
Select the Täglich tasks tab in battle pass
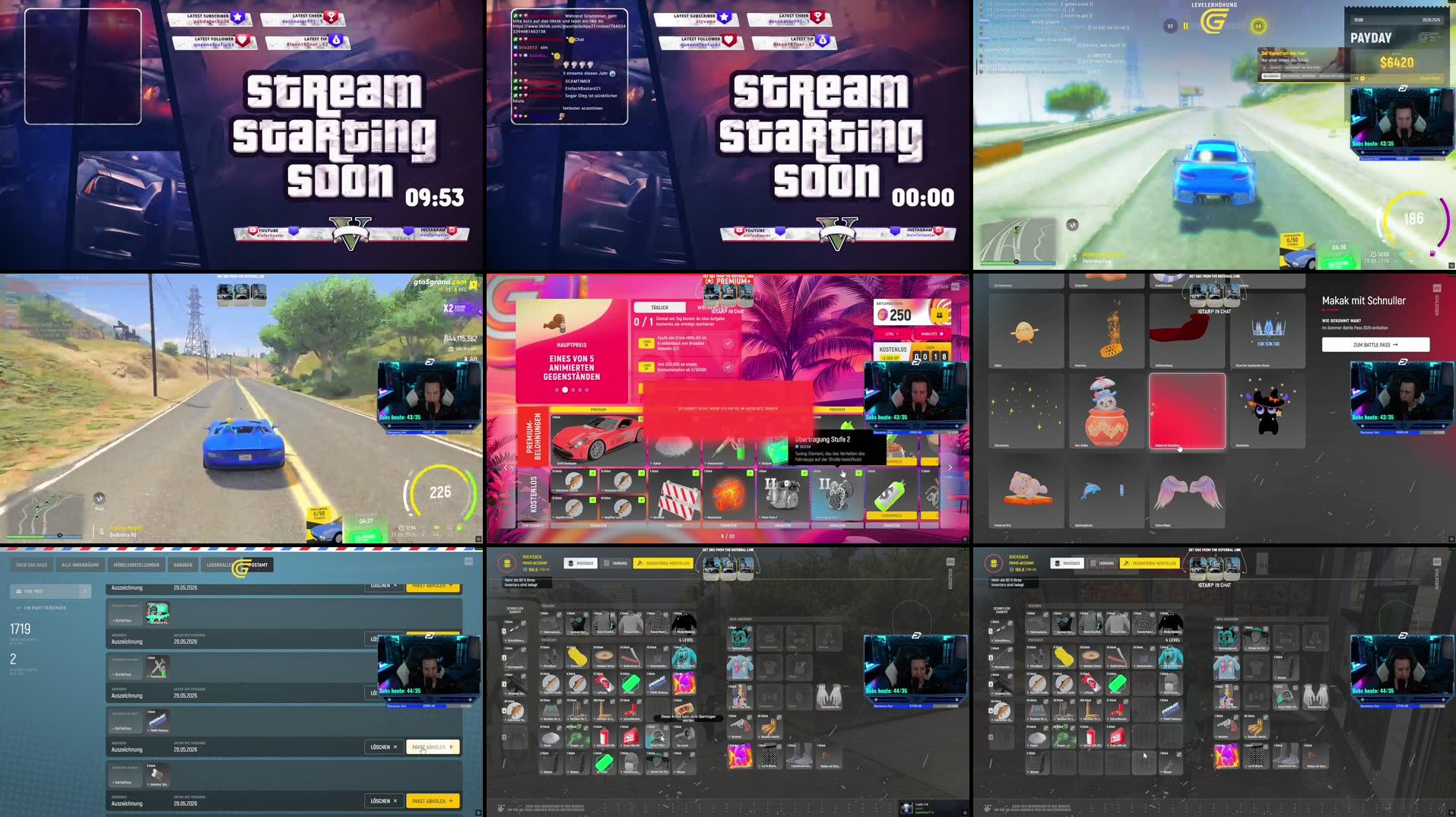point(660,308)
